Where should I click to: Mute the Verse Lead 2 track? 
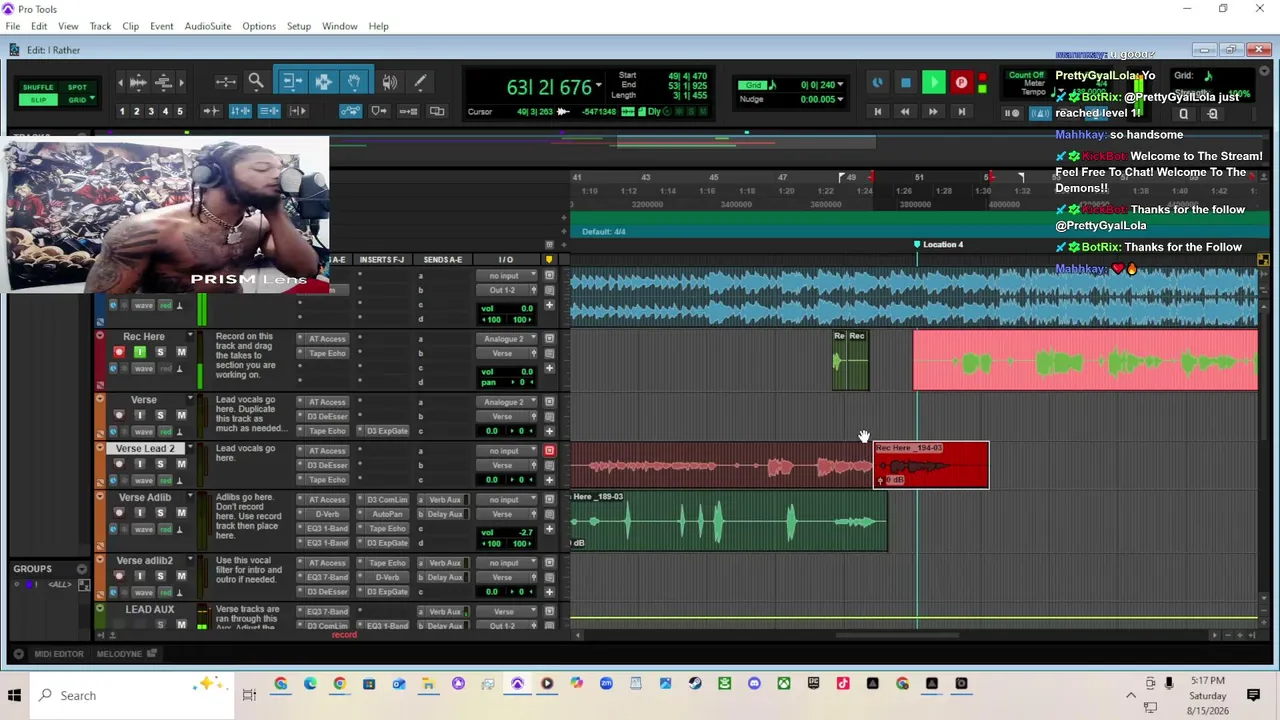pos(181,464)
